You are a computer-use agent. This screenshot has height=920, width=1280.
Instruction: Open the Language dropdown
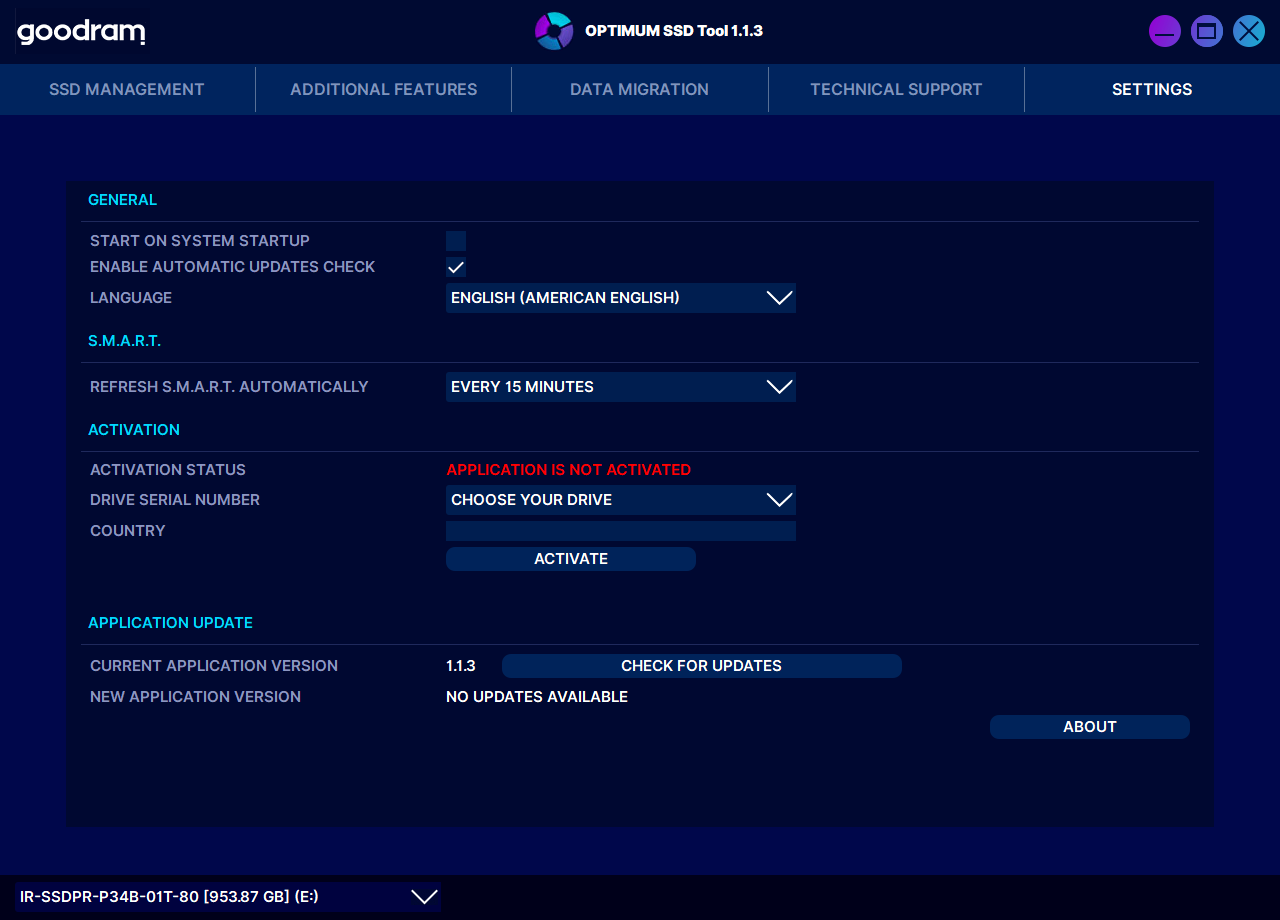coord(621,298)
